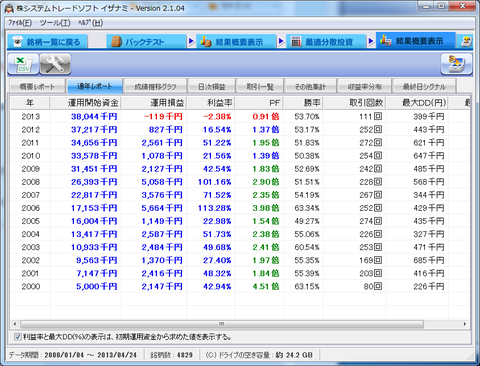Uncheck the 利益率と最大DD(%) display checkbox
This screenshot has height=366, width=480.
pyautogui.click(x=18, y=337)
